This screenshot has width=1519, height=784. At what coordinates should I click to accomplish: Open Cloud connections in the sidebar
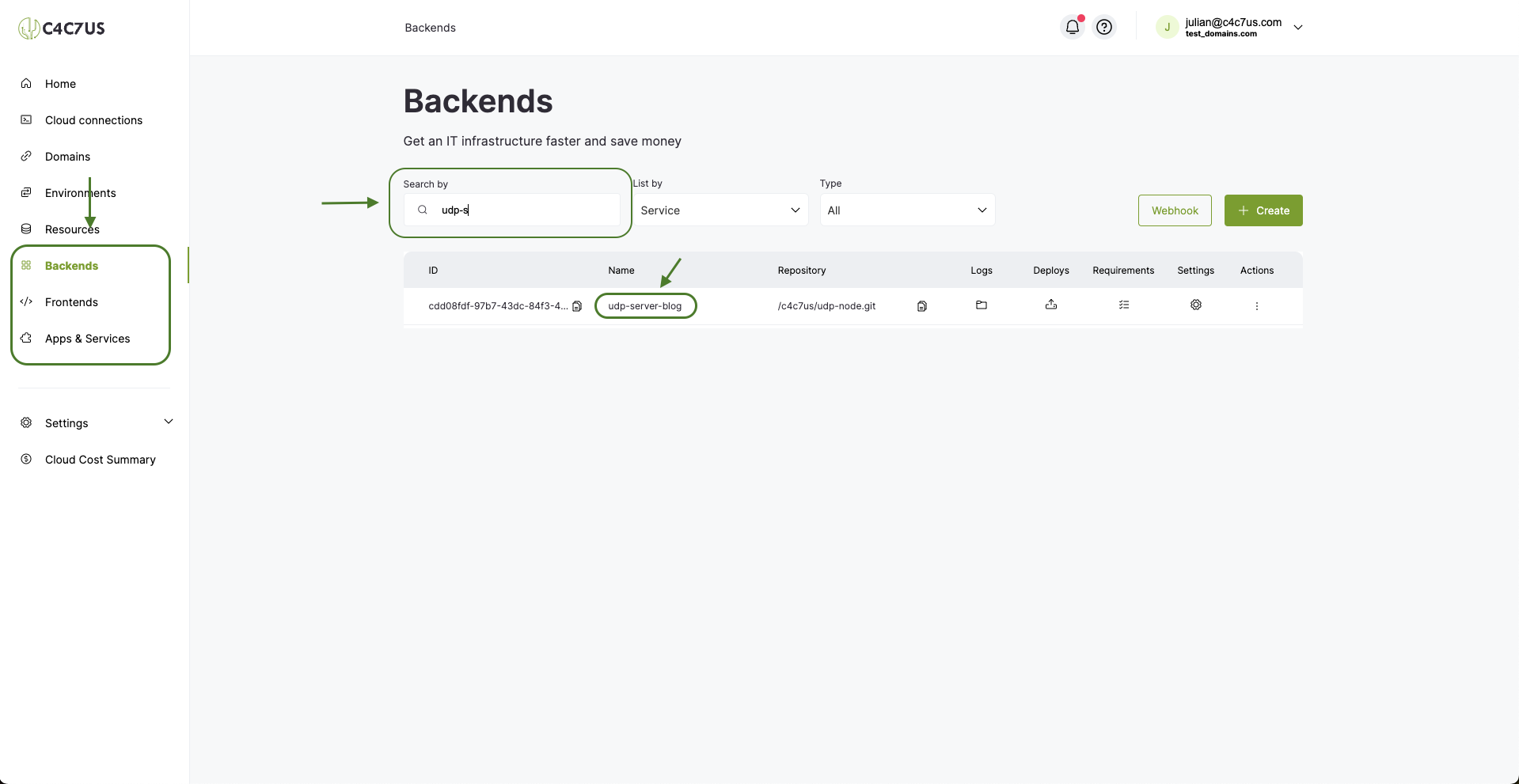[93, 120]
